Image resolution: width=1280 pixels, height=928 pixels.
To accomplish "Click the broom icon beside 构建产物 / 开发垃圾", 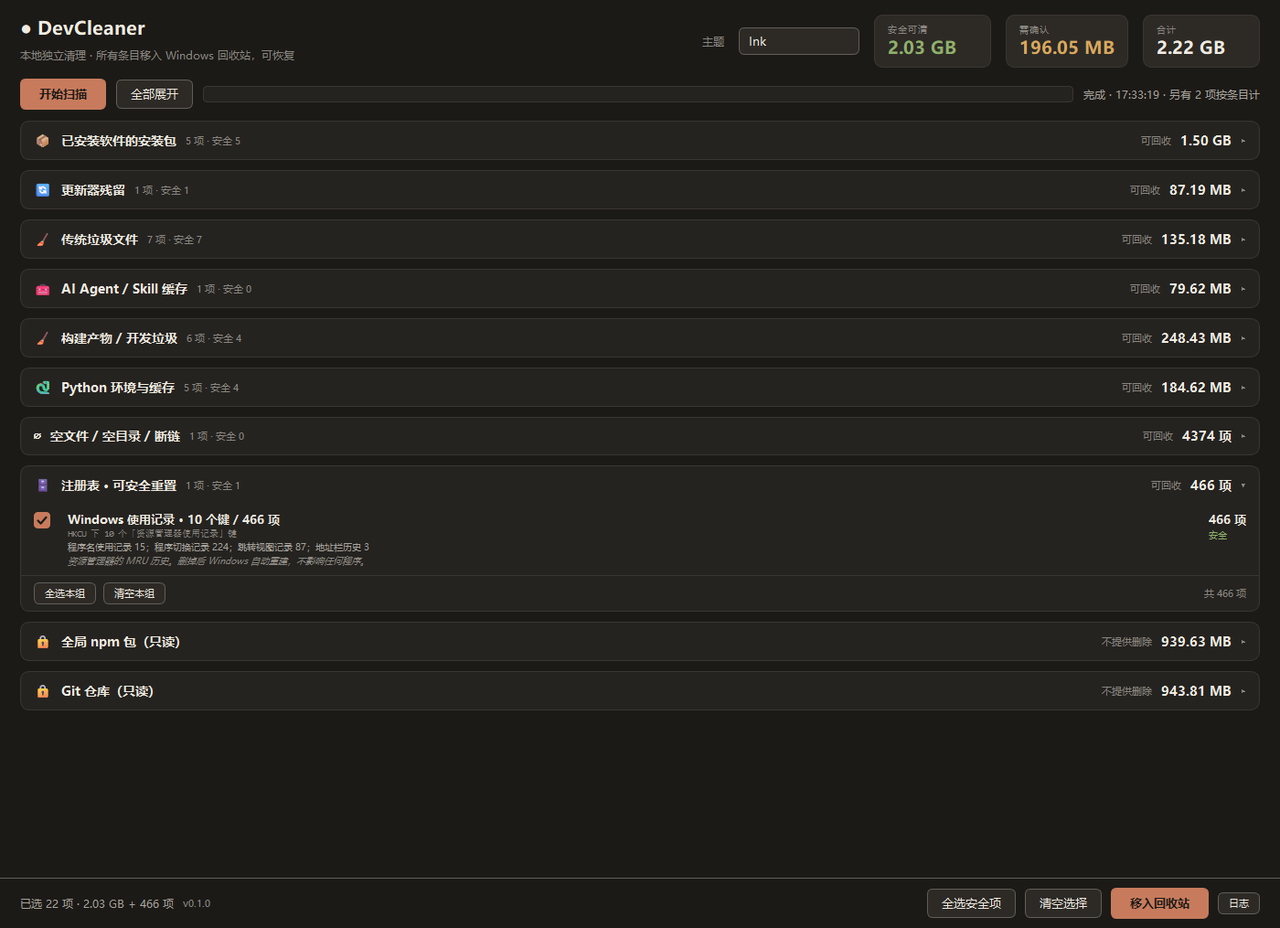I will coord(42,338).
